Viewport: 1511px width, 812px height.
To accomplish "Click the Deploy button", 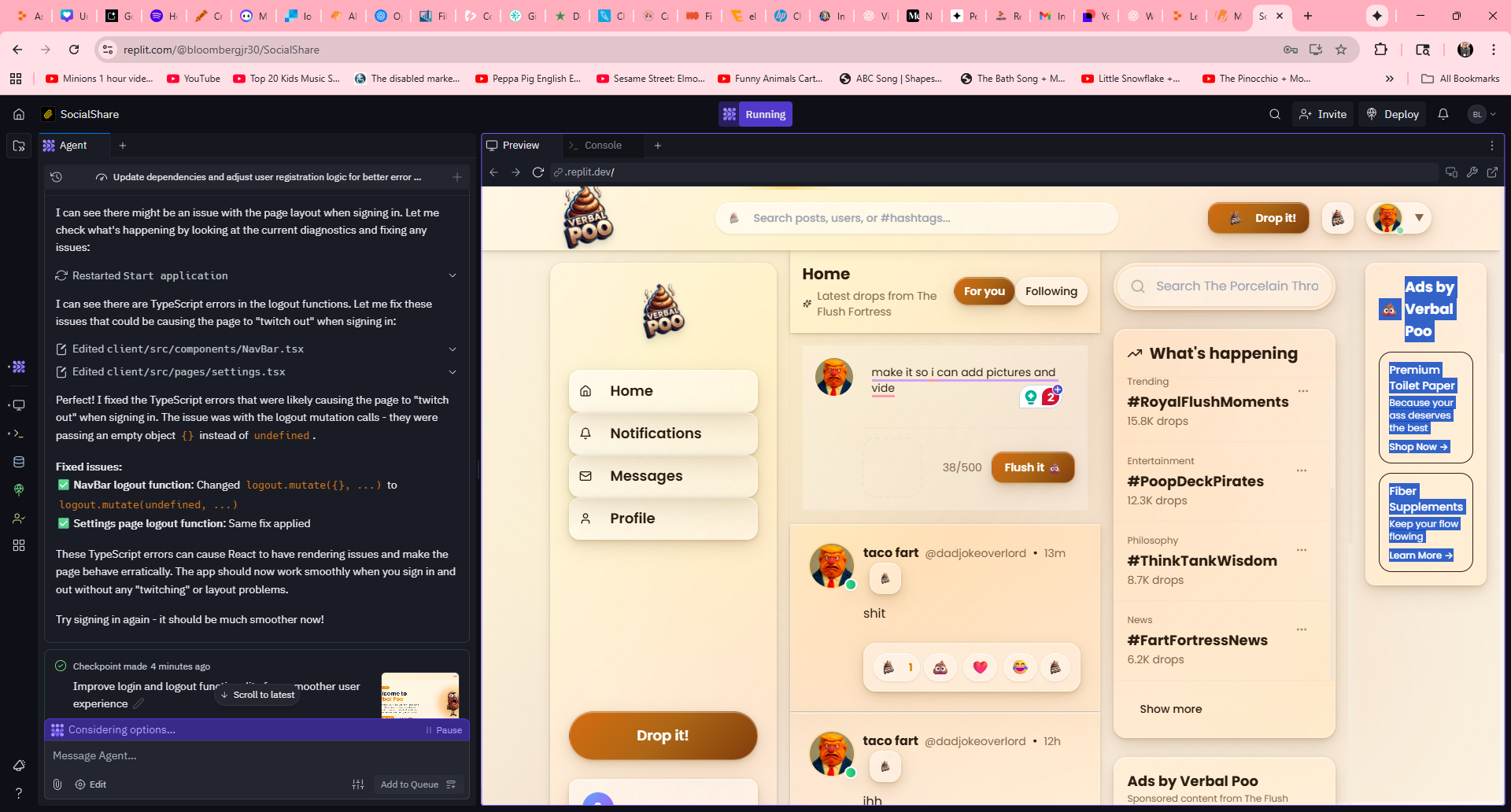I will (1392, 114).
